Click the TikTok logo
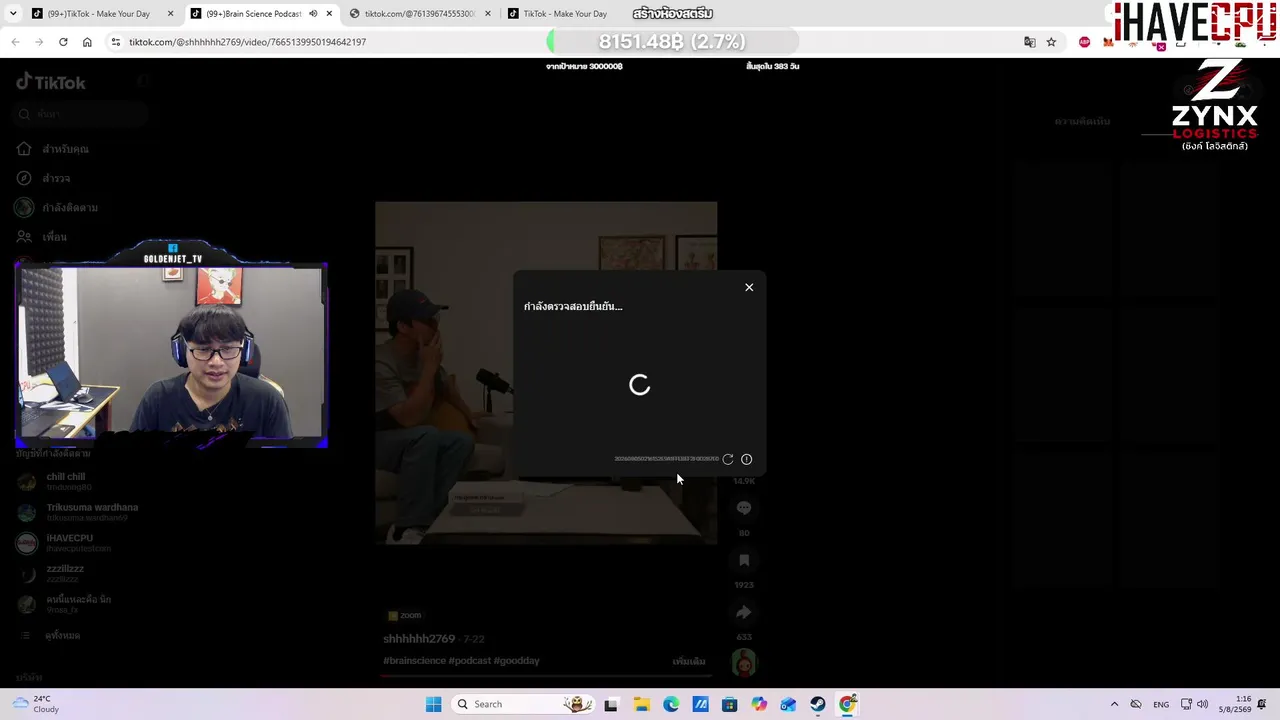The height and width of the screenshot is (720, 1280). (x=51, y=82)
